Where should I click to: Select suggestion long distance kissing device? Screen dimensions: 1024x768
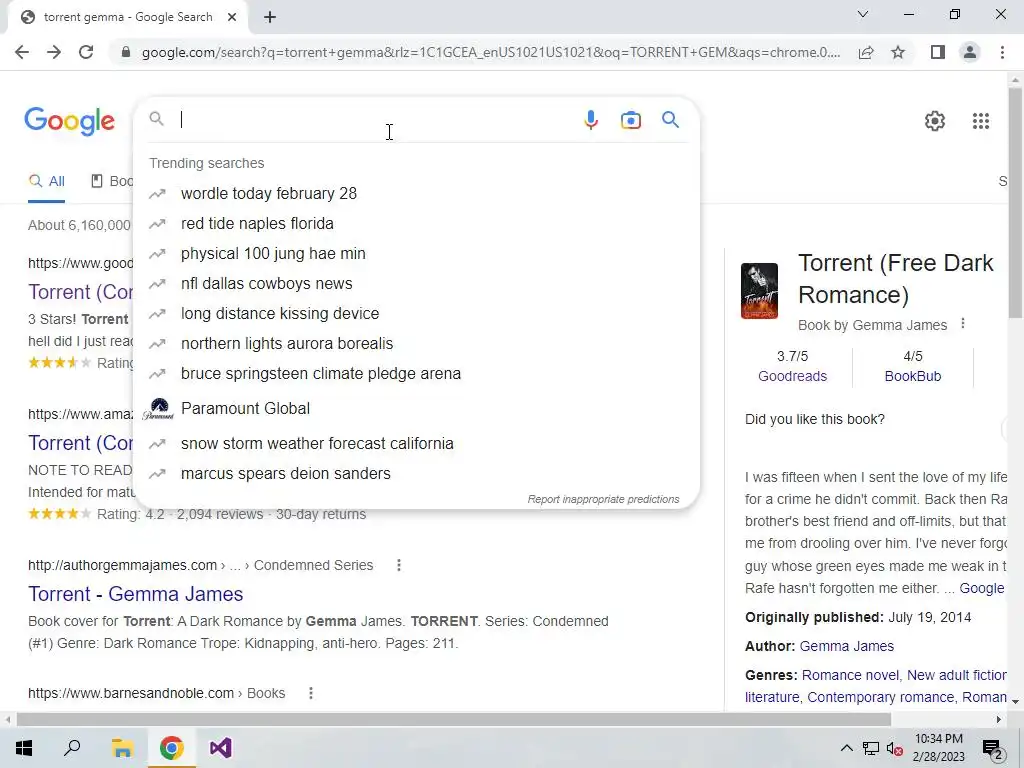point(416,313)
